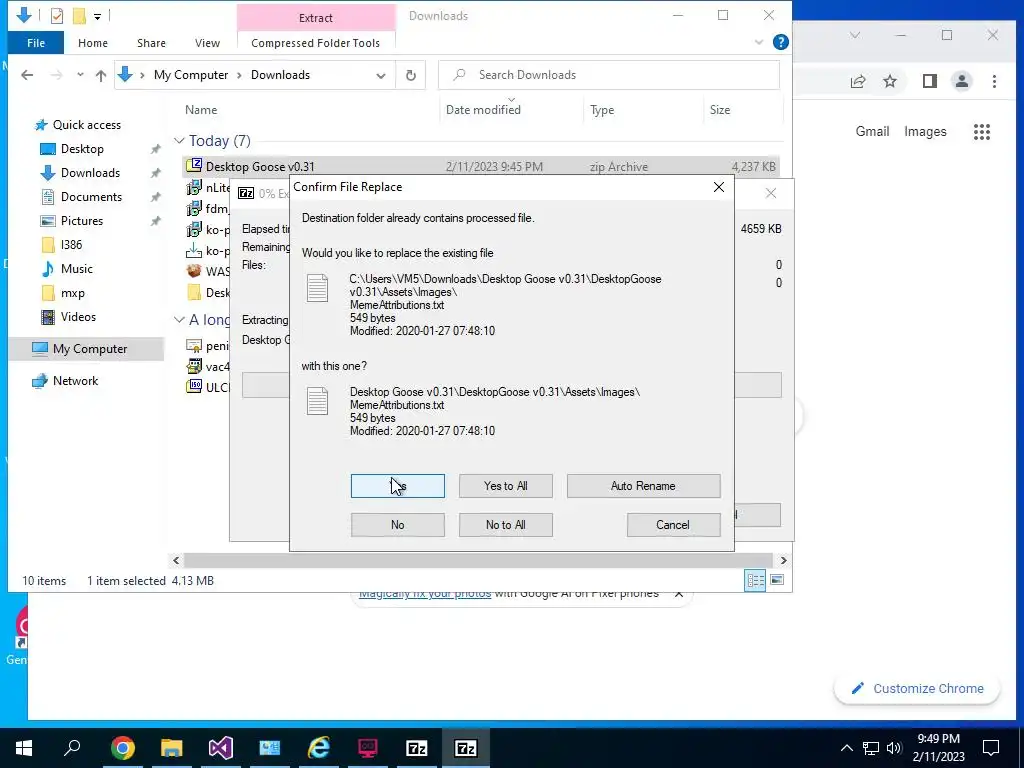Open Music in navigation pane
The image size is (1024, 768).
click(x=76, y=269)
